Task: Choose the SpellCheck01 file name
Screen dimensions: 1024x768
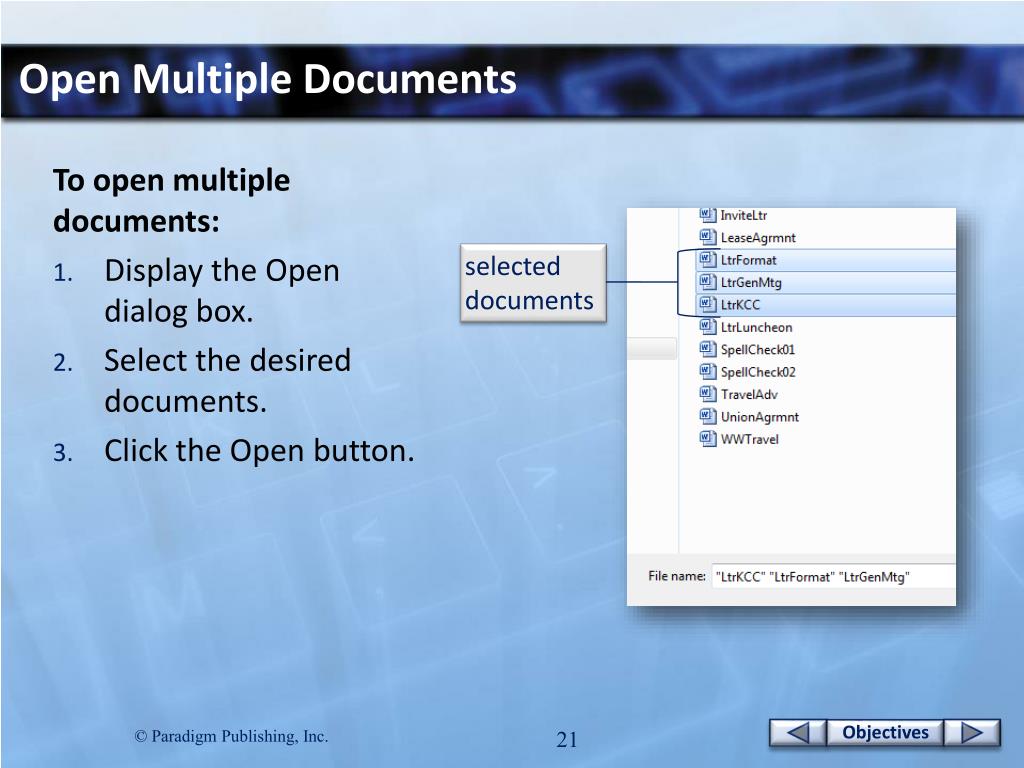Action: point(758,350)
